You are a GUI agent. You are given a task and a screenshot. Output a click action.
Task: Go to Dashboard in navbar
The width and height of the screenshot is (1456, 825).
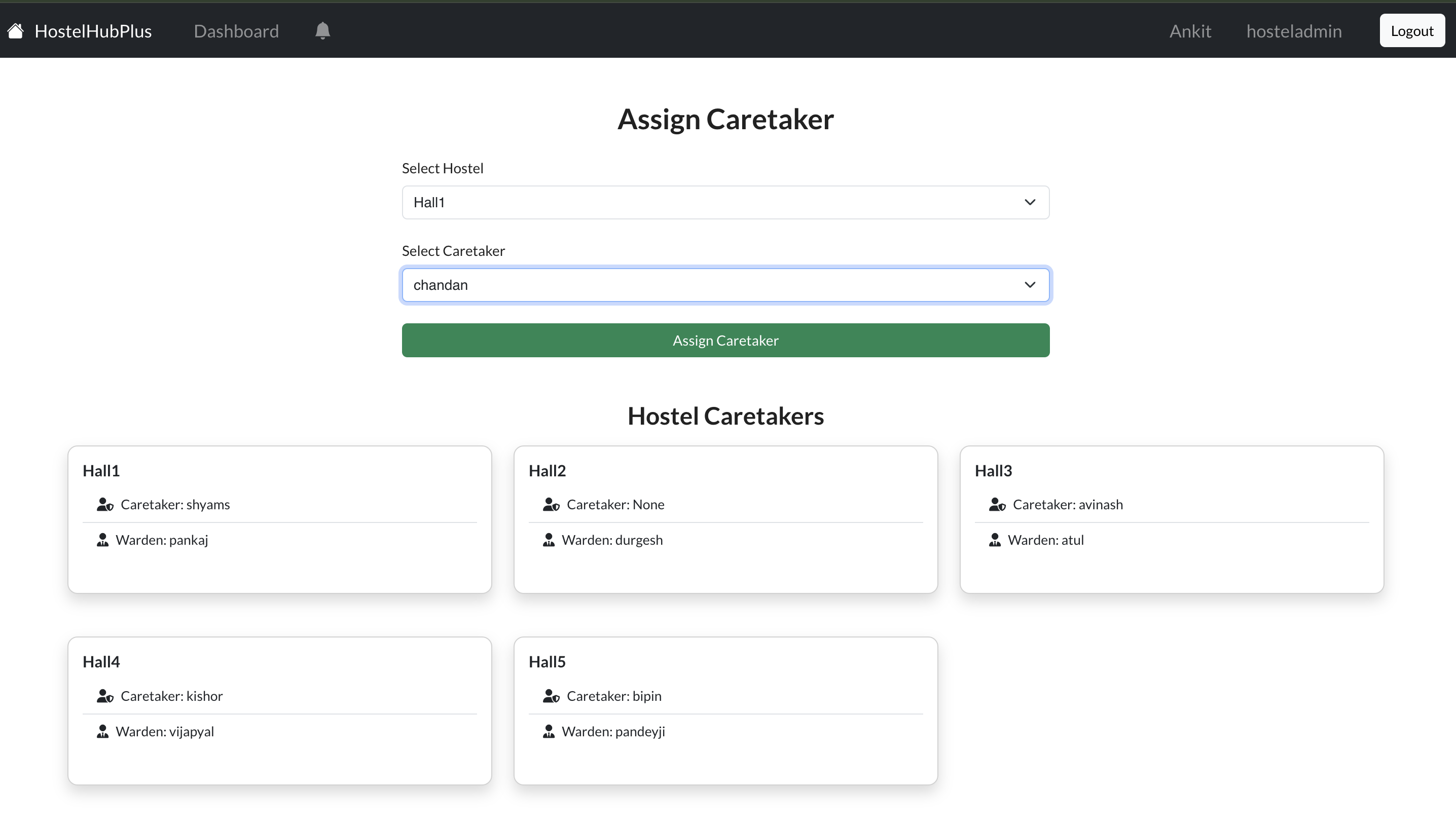pyautogui.click(x=236, y=30)
